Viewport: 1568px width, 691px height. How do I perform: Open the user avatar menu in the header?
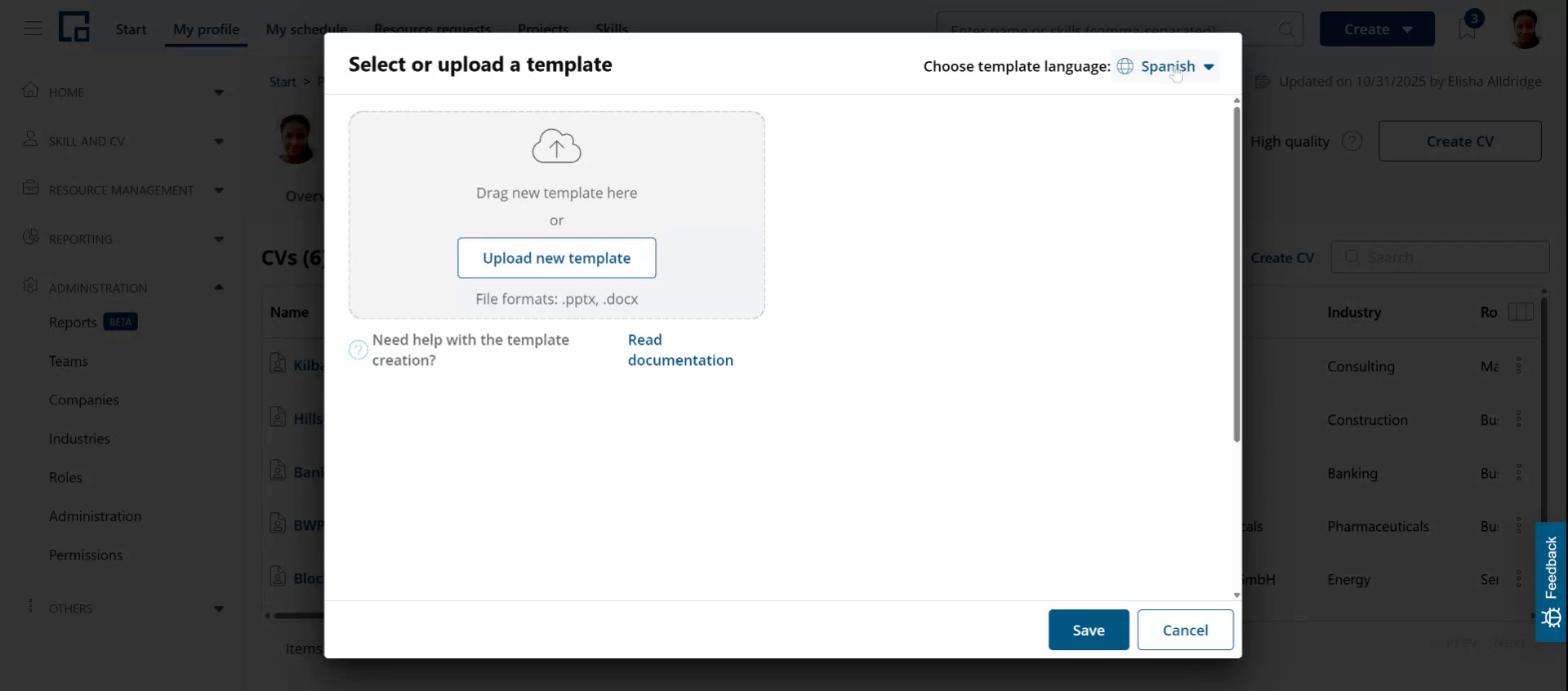(1524, 29)
